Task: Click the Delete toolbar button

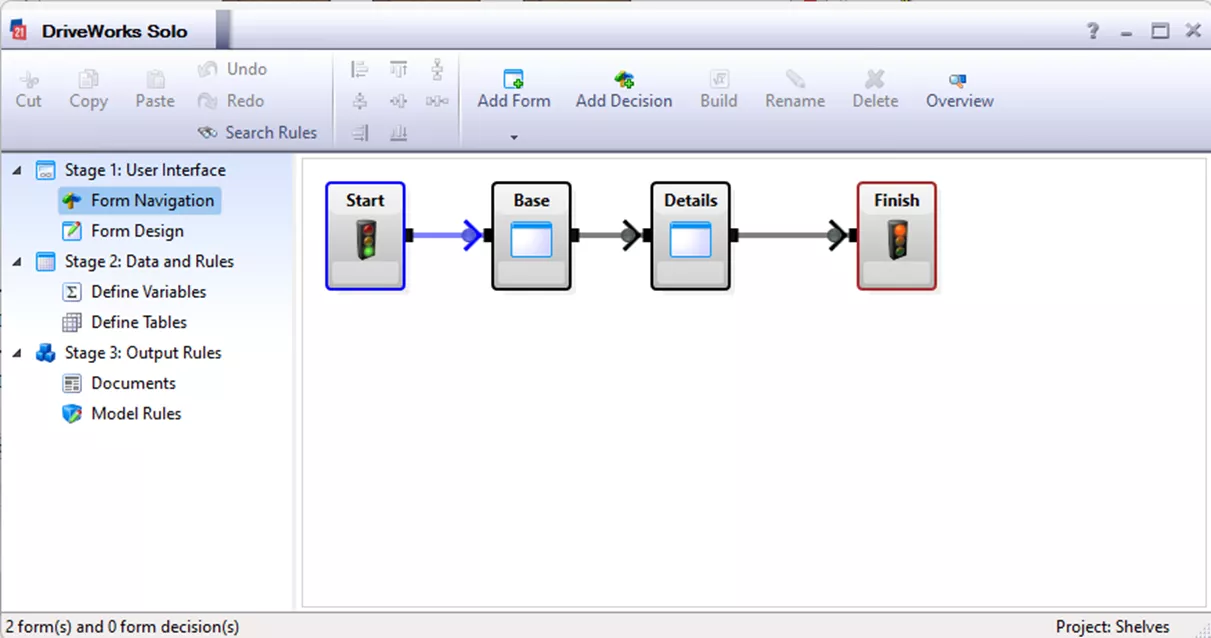Action: pos(875,89)
